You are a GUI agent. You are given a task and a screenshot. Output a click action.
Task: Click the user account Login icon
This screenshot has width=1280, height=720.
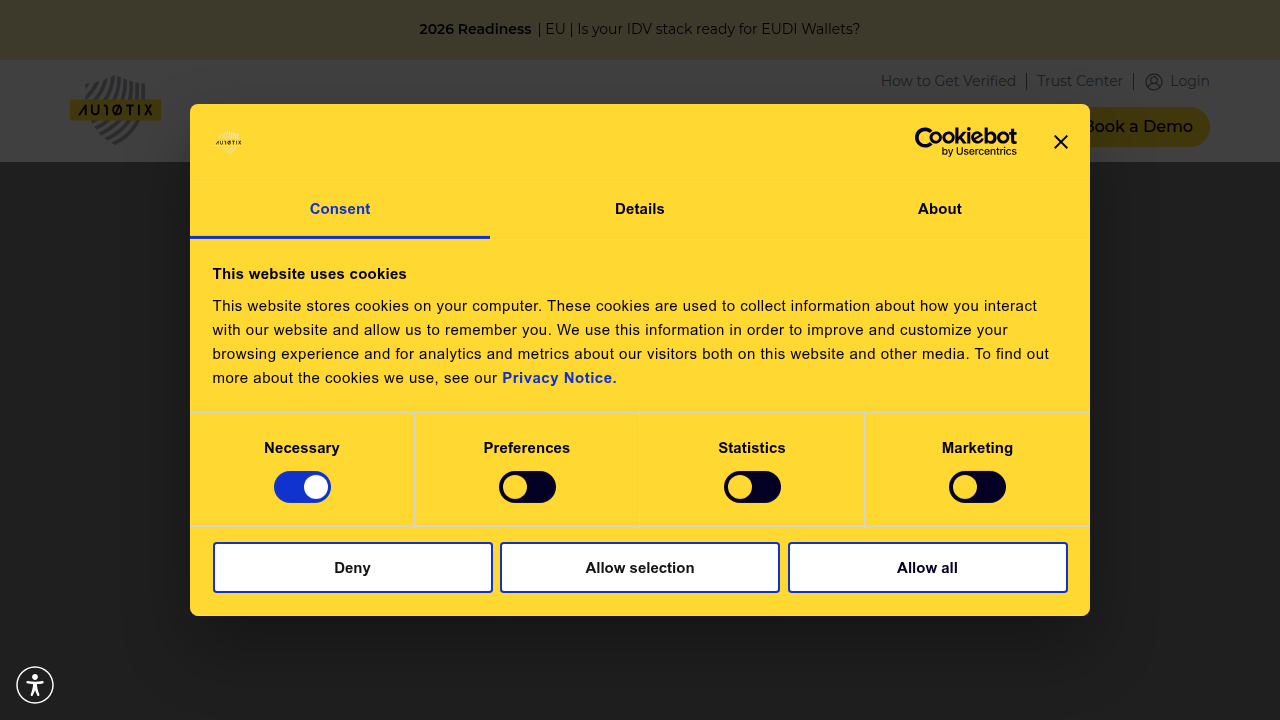pos(1154,82)
